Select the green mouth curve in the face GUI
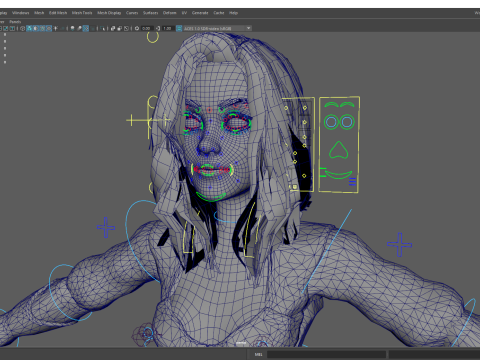 [x=339, y=175]
